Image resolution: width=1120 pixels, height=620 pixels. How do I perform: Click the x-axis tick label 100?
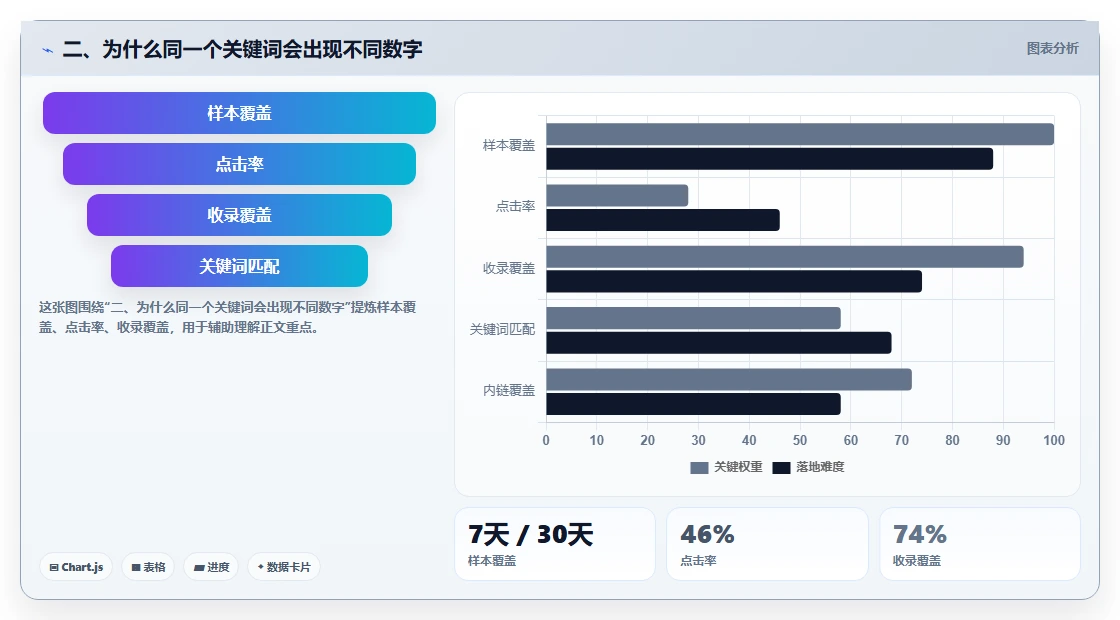tap(1054, 441)
